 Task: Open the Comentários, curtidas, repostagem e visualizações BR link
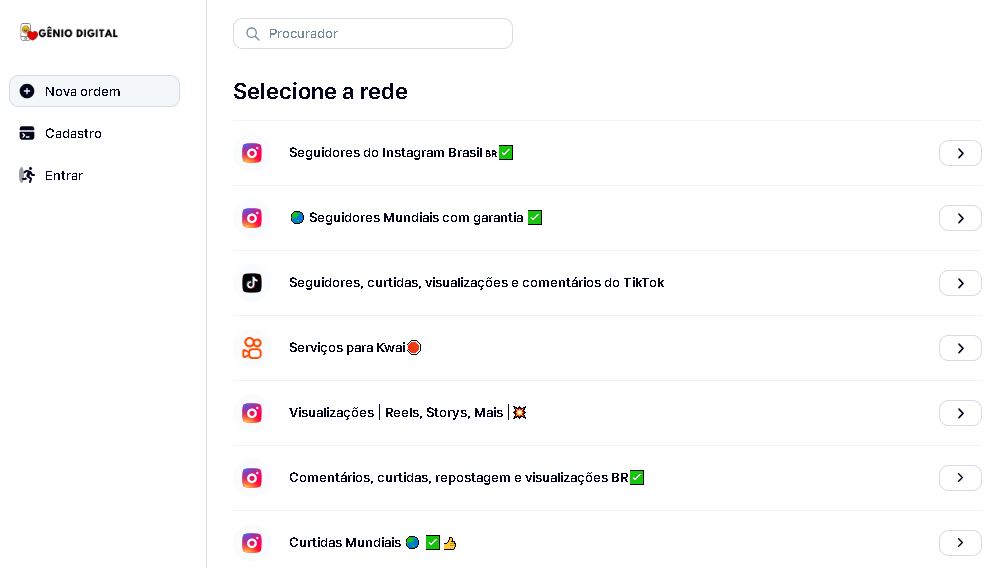tap(458, 478)
